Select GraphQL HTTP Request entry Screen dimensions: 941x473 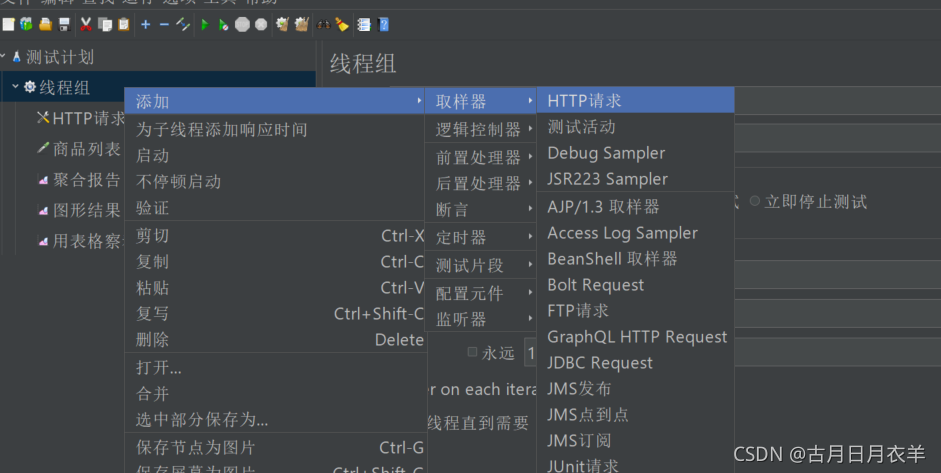tap(636, 337)
